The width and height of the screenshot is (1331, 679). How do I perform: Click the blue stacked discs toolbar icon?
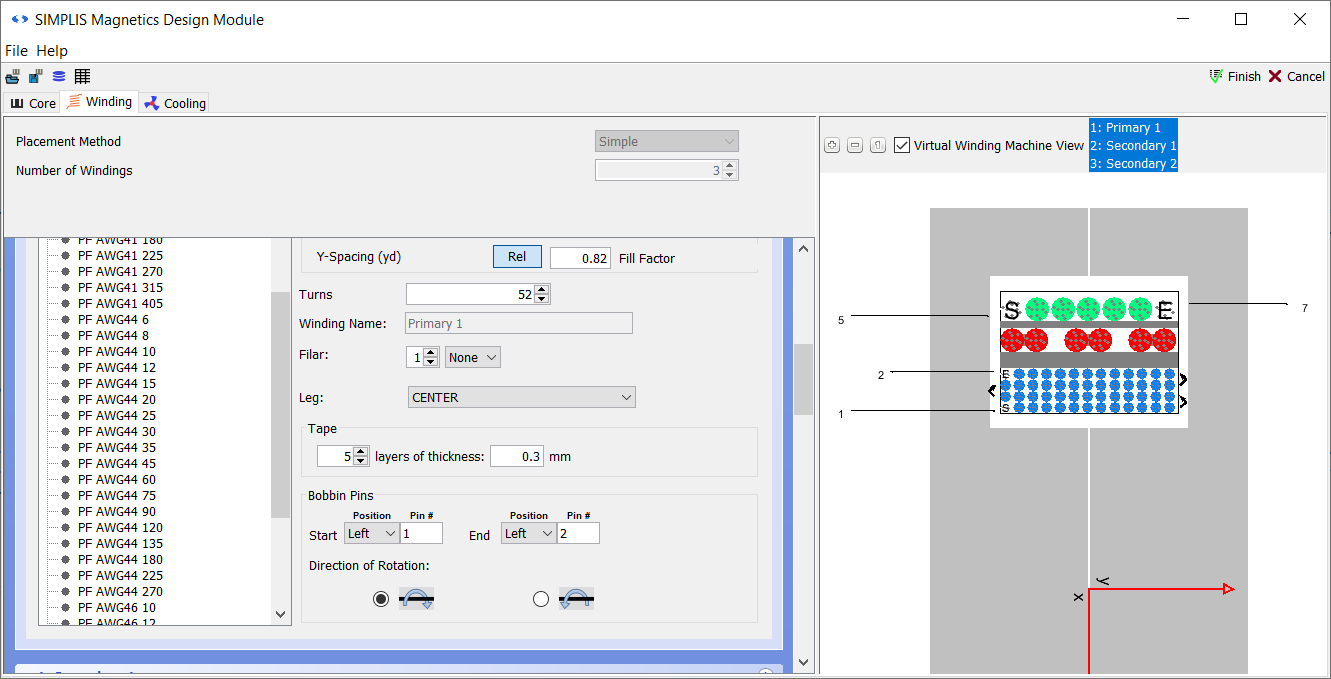click(59, 77)
